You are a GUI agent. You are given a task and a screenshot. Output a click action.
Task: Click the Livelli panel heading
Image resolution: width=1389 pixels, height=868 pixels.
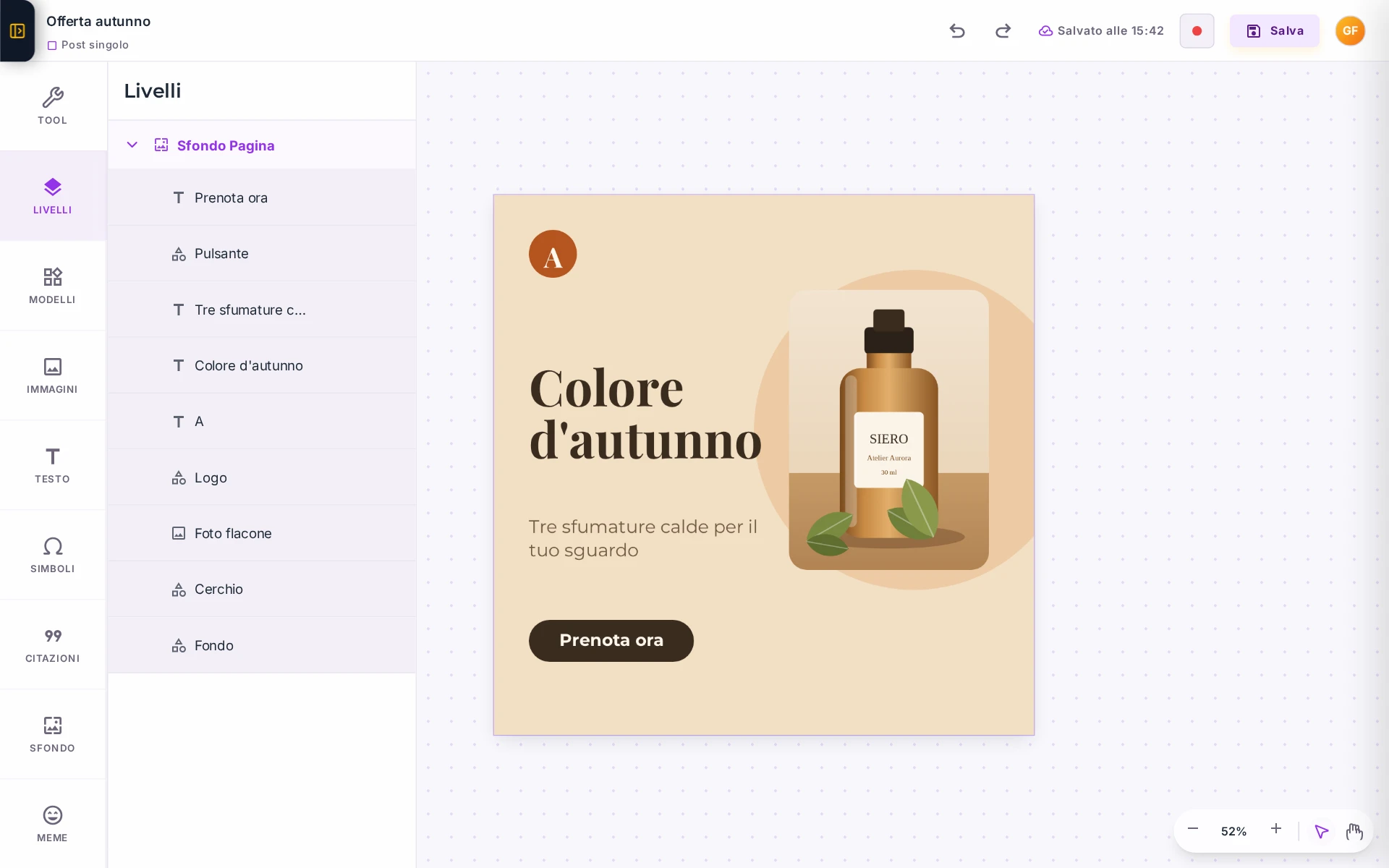click(153, 90)
